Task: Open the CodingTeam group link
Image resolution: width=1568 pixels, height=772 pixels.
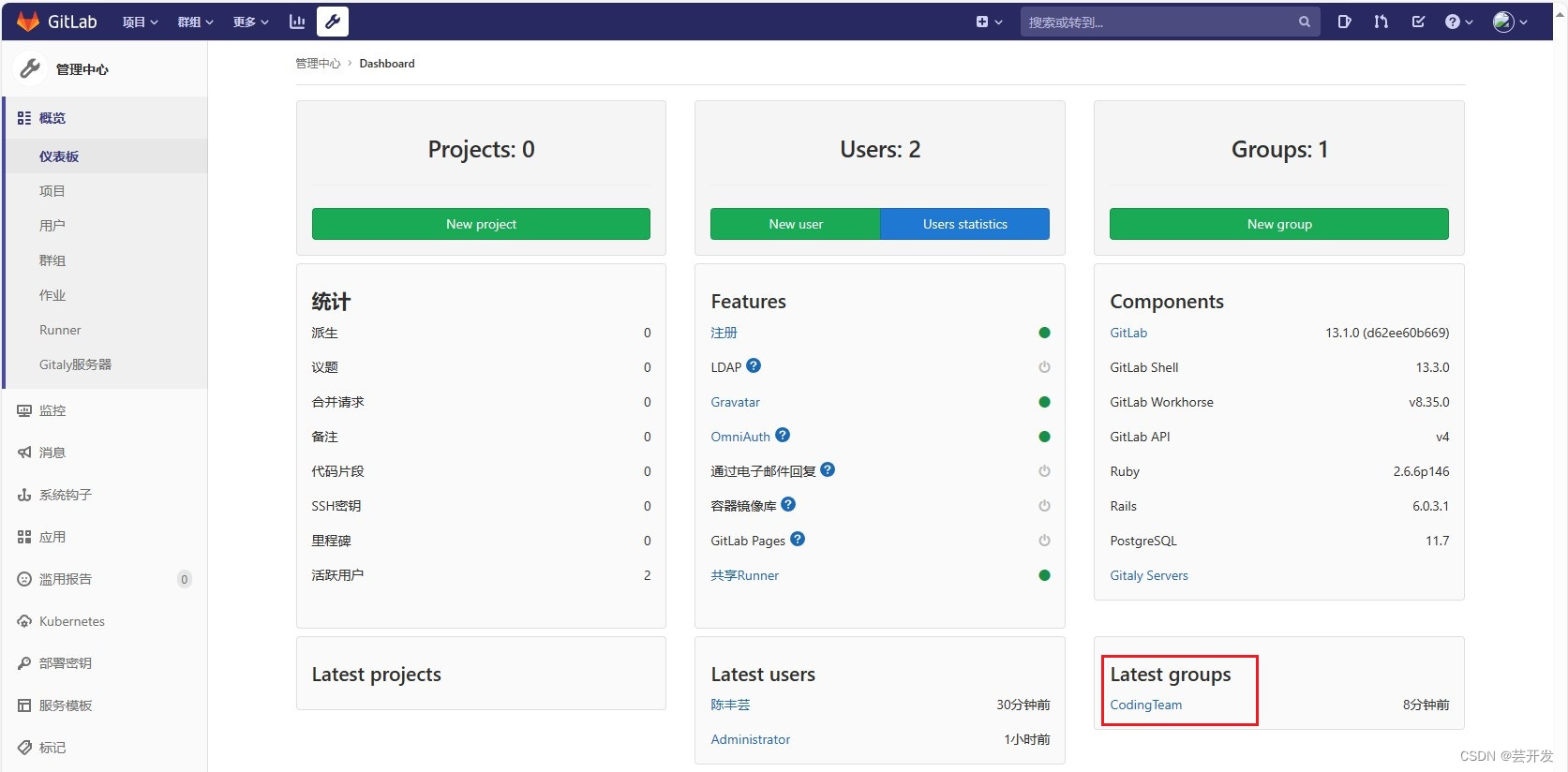Action: pyautogui.click(x=1145, y=705)
